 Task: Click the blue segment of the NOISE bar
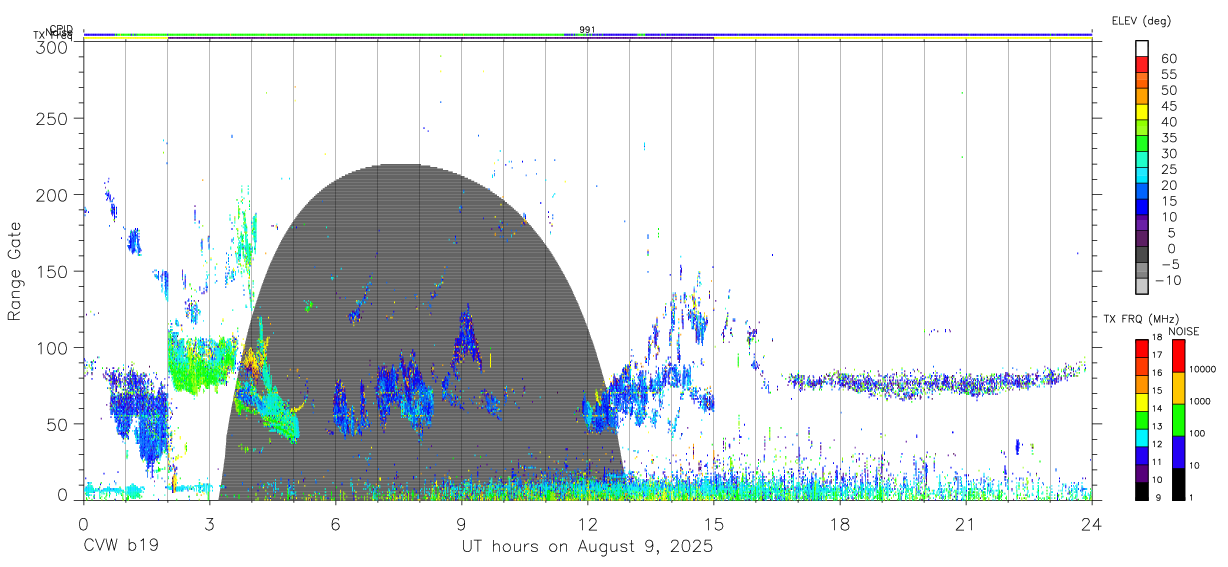(x=1178, y=451)
